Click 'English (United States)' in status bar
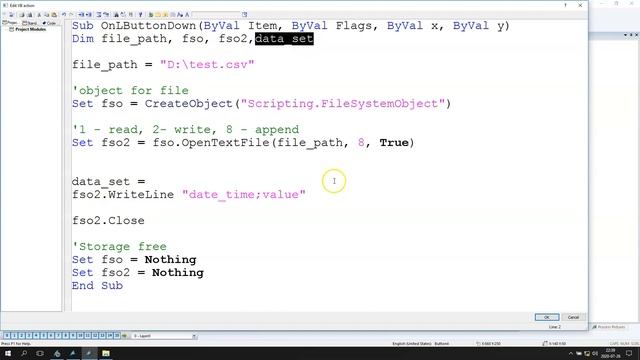 [411, 344]
